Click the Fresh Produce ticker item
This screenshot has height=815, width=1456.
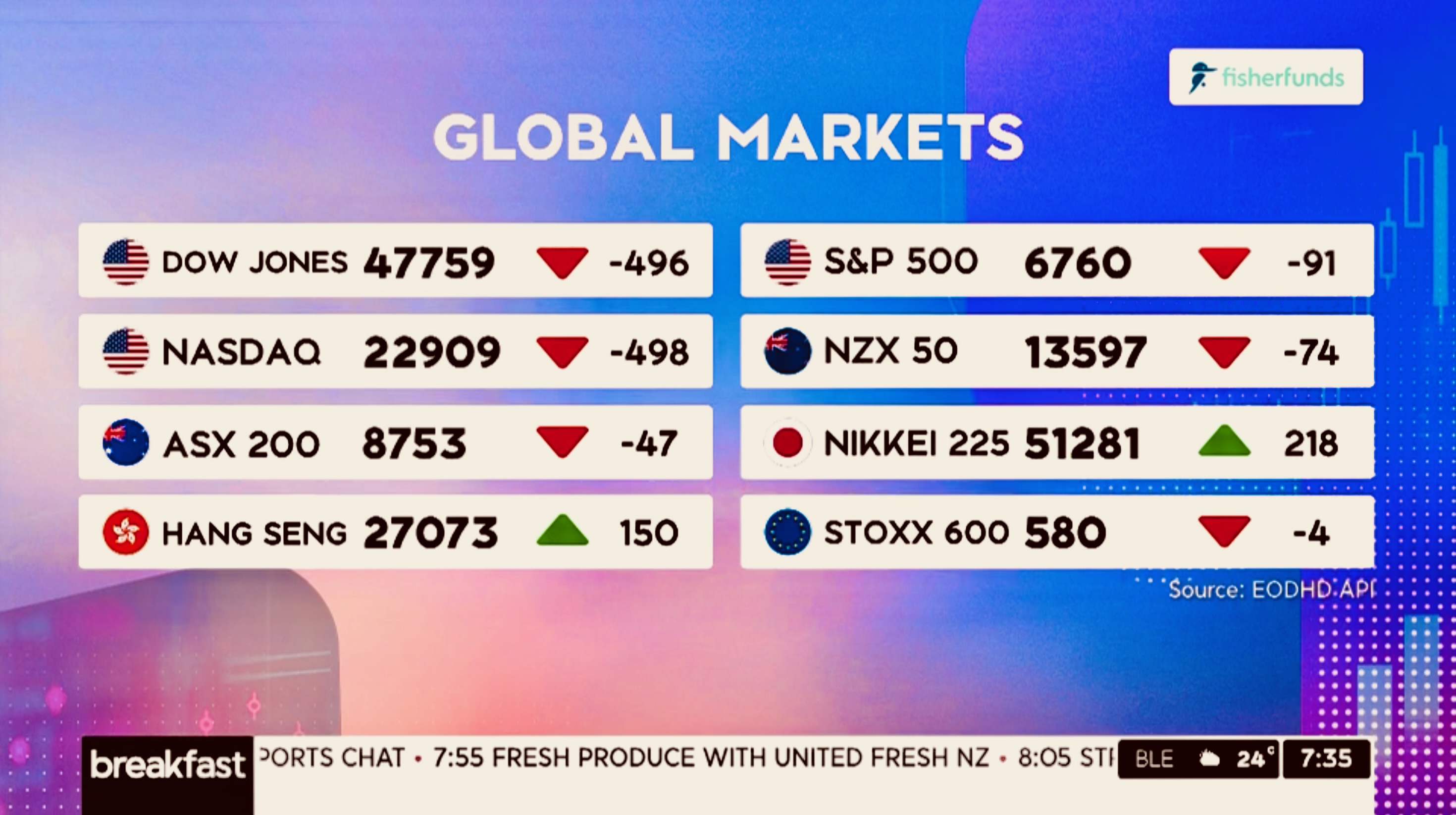[711, 758]
